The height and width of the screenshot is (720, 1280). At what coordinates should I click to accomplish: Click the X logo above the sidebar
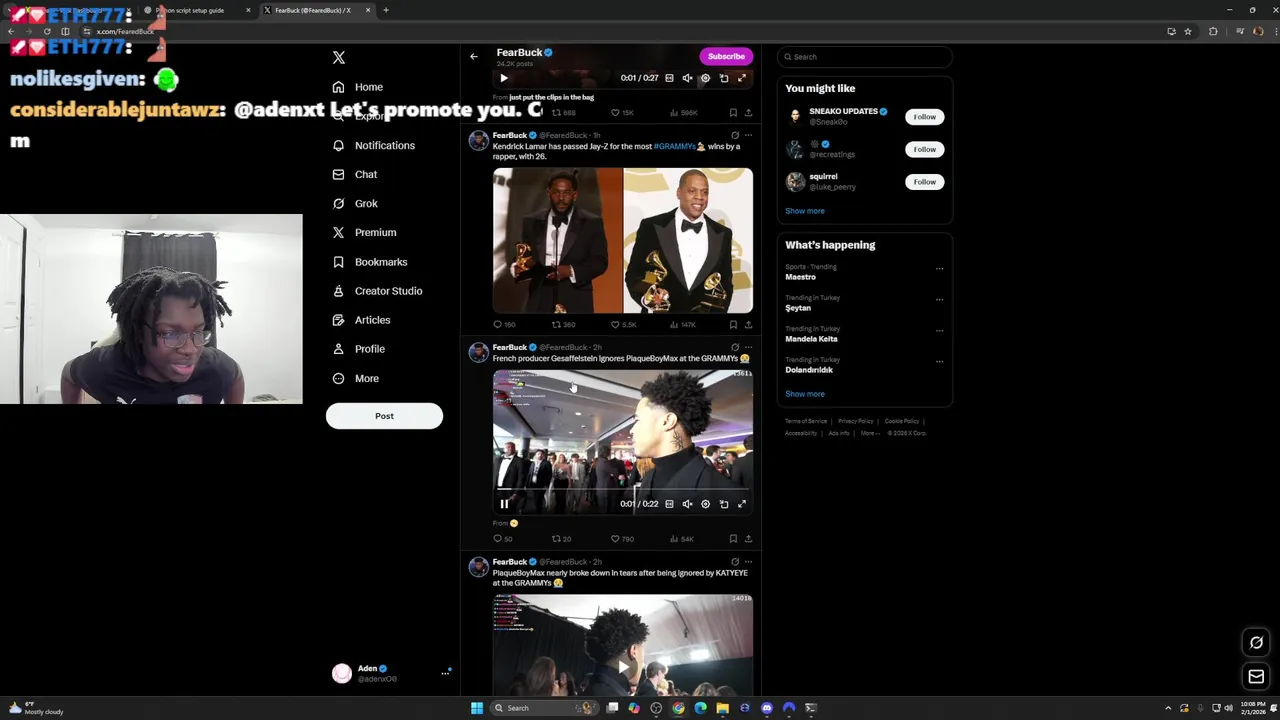[338, 58]
